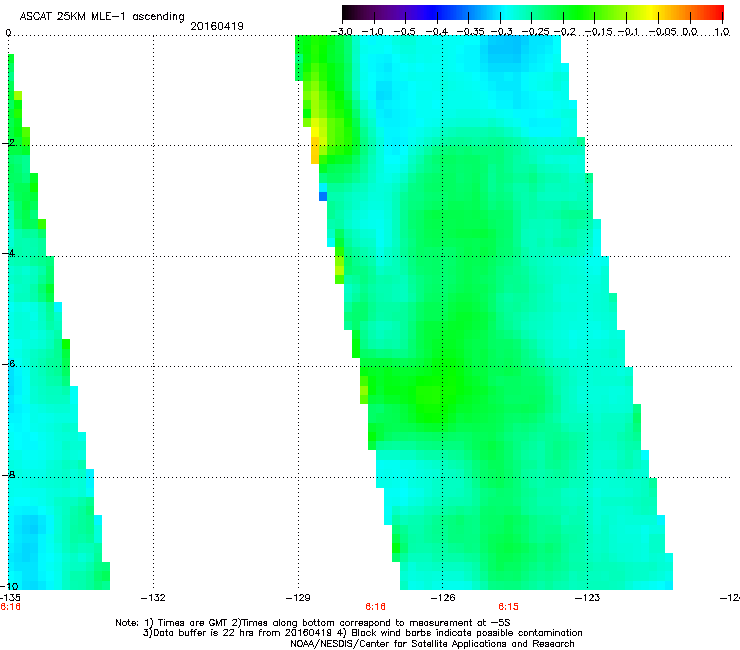This screenshot has height=650, width=740.
Task: Click the red time label 6:15
Action: tap(508, 607)
